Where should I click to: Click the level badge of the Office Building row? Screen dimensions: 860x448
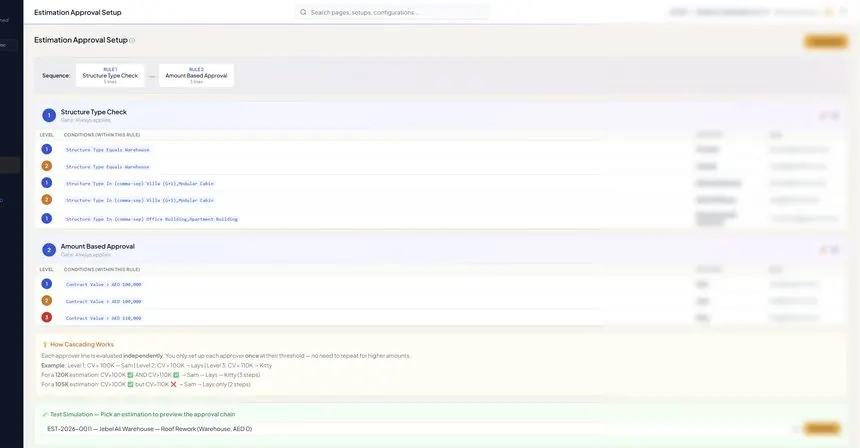point(47,218)
